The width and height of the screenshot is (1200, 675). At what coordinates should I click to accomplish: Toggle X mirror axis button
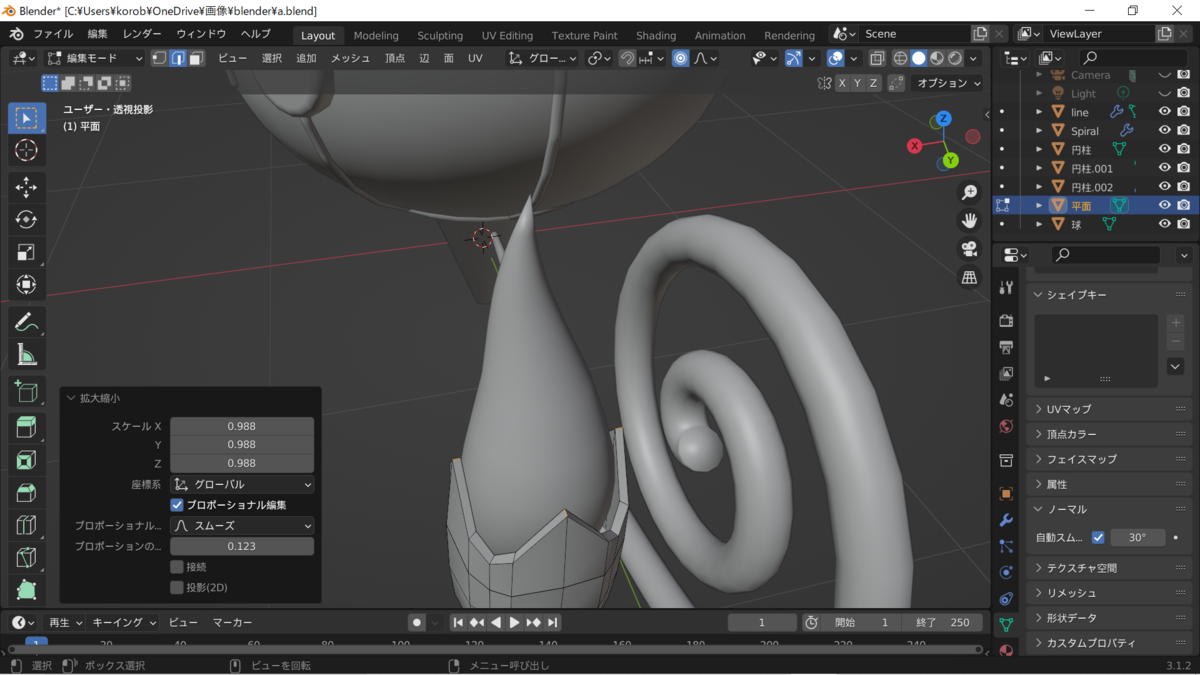843,83
